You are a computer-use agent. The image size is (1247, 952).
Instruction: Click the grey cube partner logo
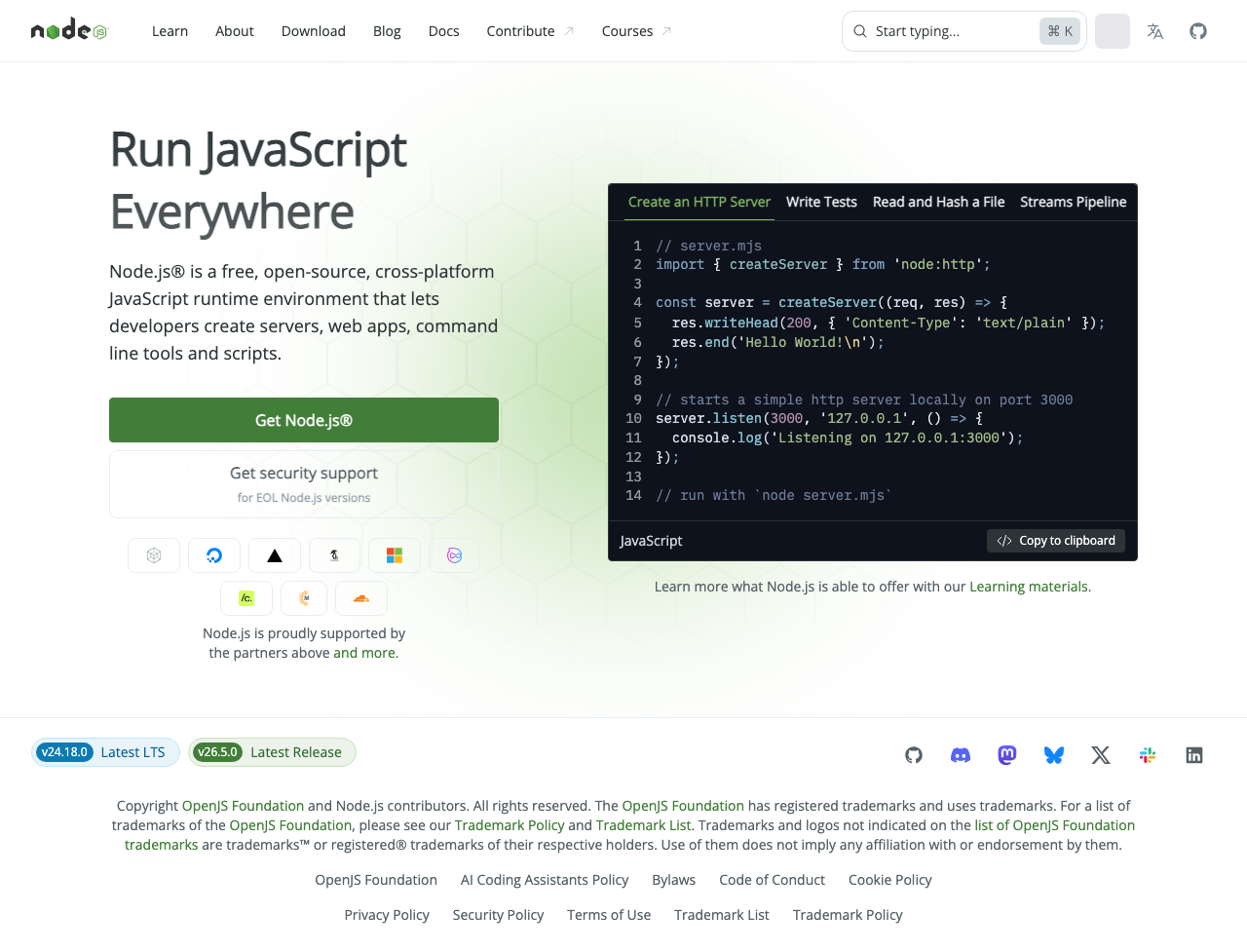(x=154, y=555)
